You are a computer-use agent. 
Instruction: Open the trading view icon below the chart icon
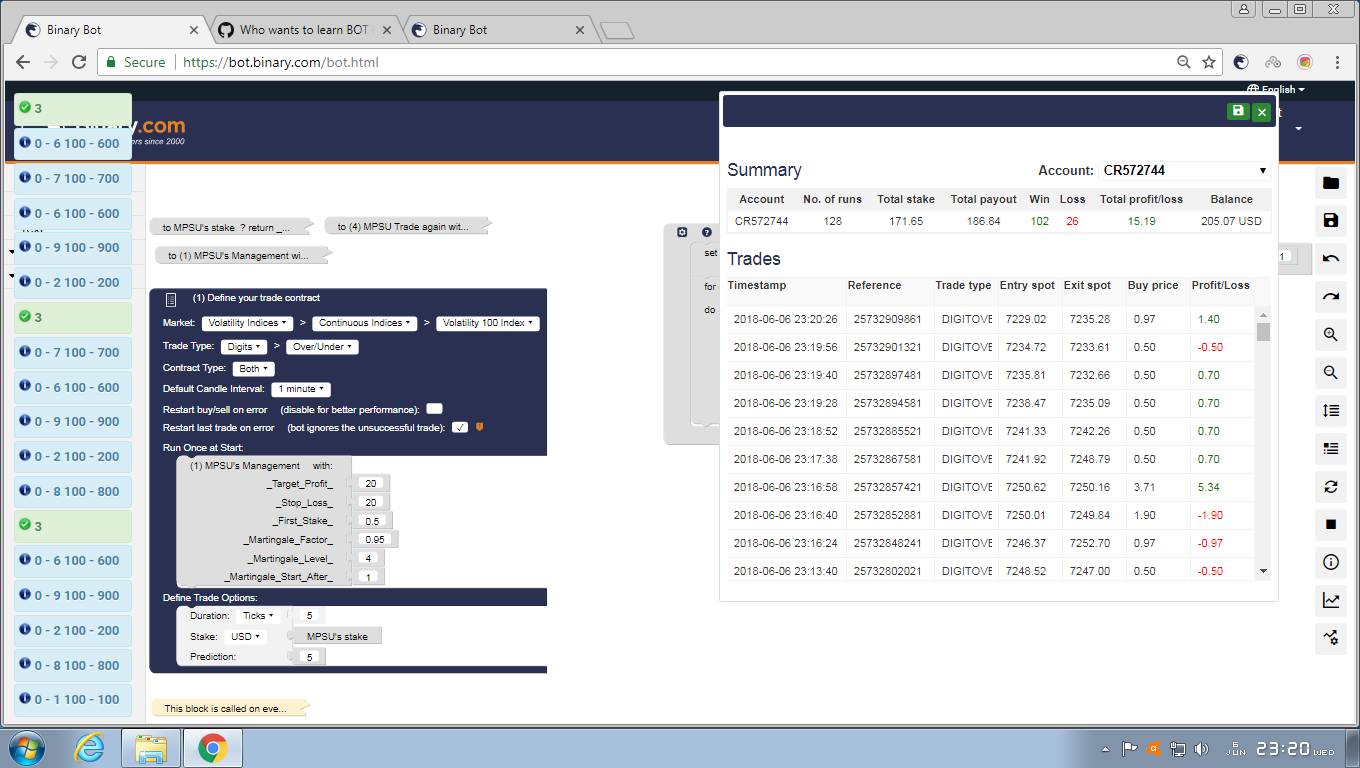pos(1331,639)
